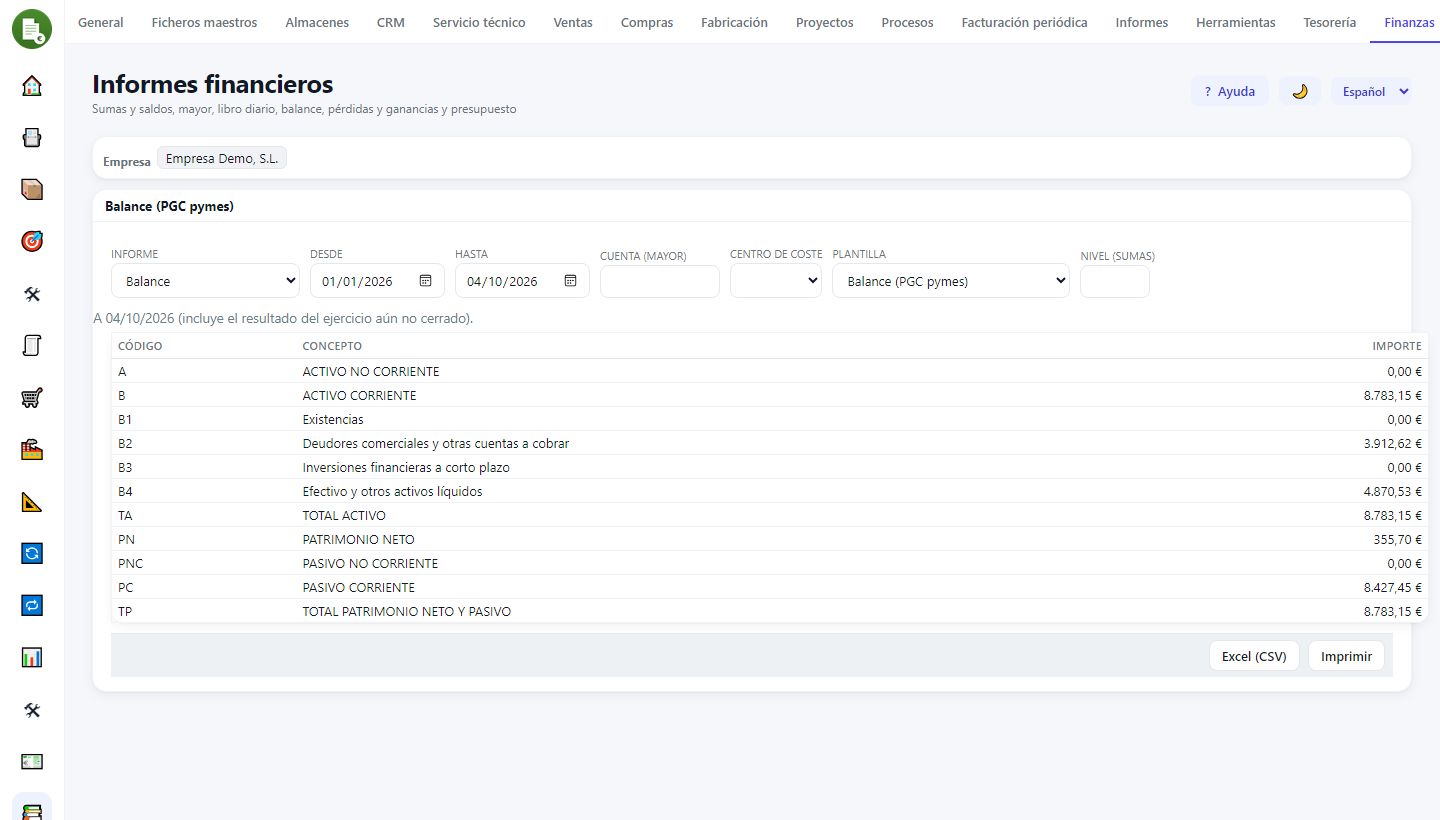Toggle dark mode with the moon button
This screenshot has height=820, width=1440.
[x=1300, y=91]
